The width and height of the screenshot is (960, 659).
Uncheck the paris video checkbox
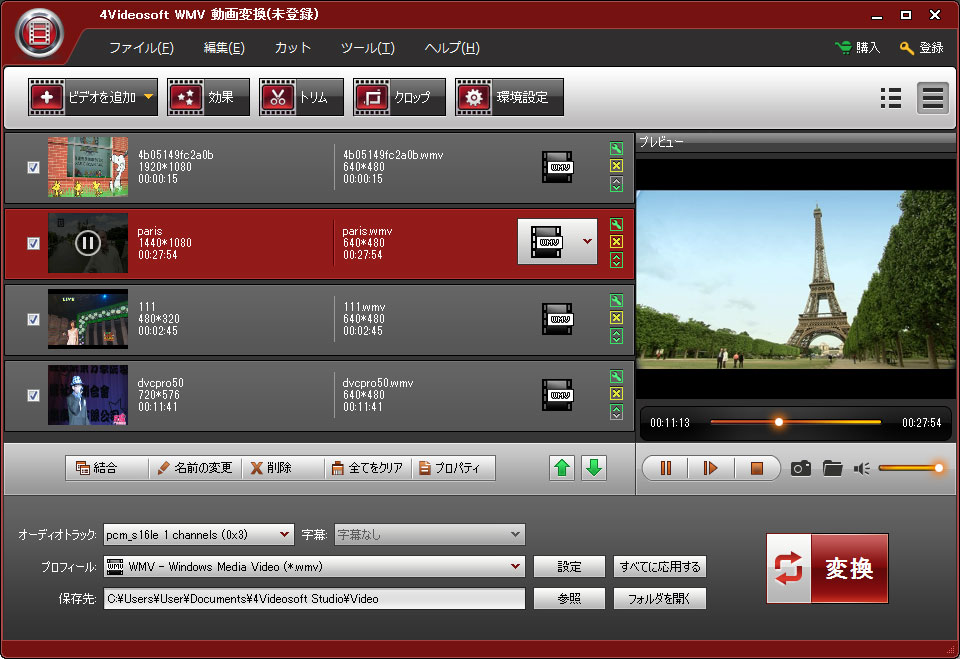coord(33,243)
